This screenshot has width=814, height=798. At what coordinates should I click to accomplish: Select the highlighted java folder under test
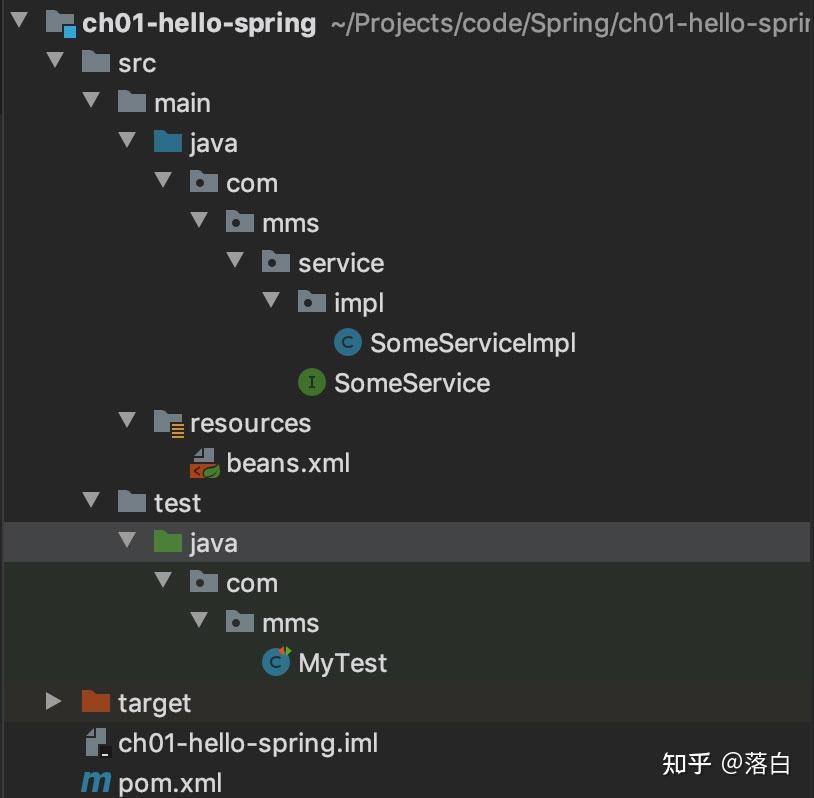coord(213,540)
